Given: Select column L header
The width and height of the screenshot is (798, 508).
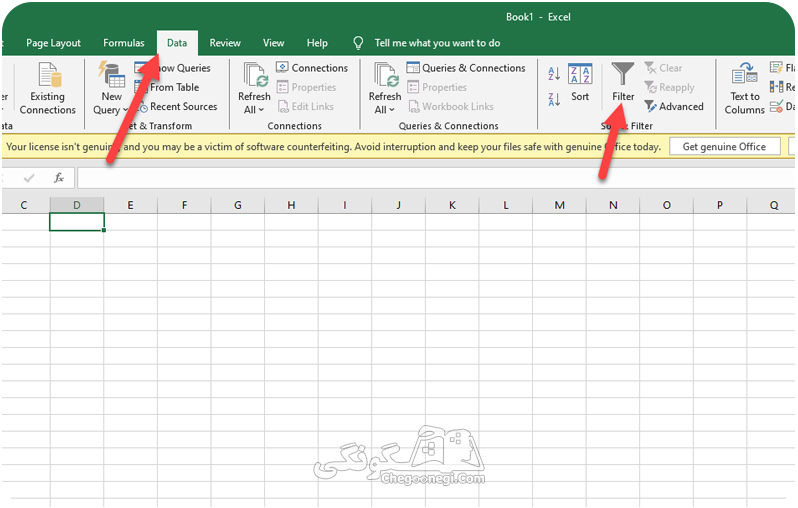Looking at the screenshot, I should pos(505,205).
